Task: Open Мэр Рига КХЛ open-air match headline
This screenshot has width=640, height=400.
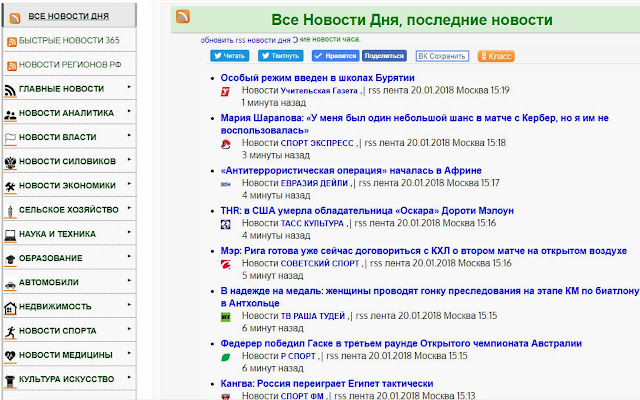Action: tap(424, 251)
